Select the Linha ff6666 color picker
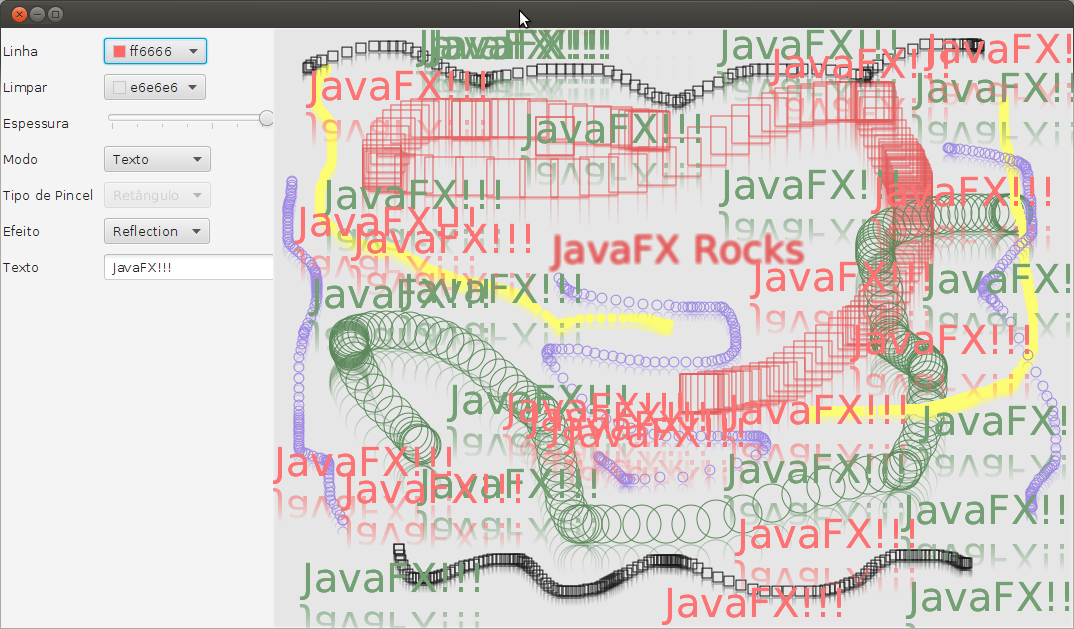The width and height of the screenshot is (1074, 629). point(155,51)
